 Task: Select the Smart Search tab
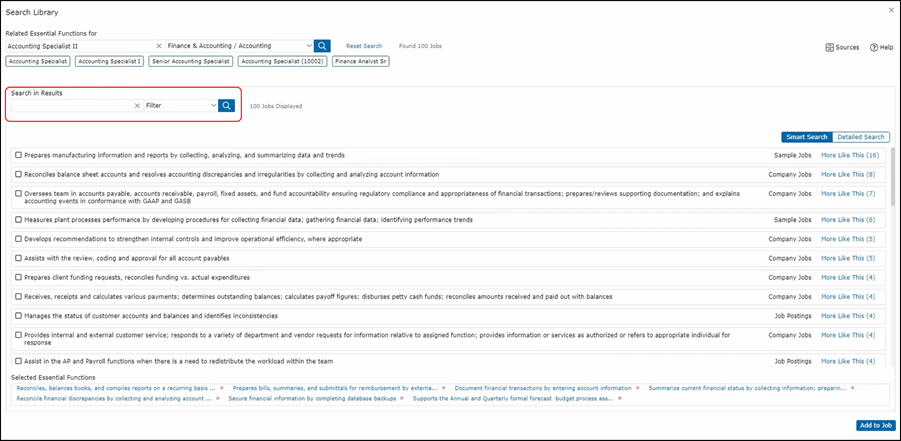[807, 137]
